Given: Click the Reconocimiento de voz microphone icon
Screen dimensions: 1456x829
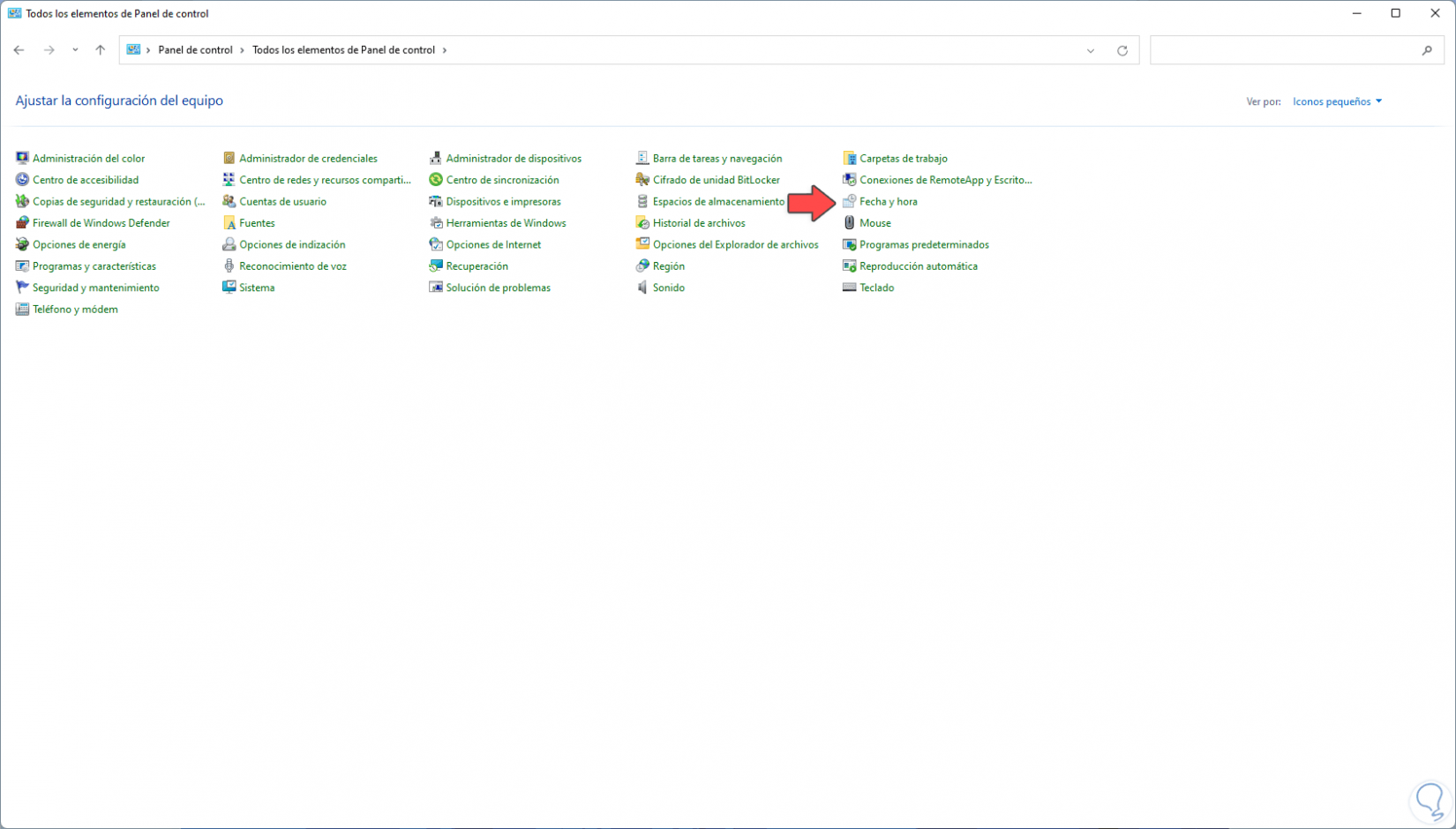Looking at the screenshot, I should click(229, 266).
